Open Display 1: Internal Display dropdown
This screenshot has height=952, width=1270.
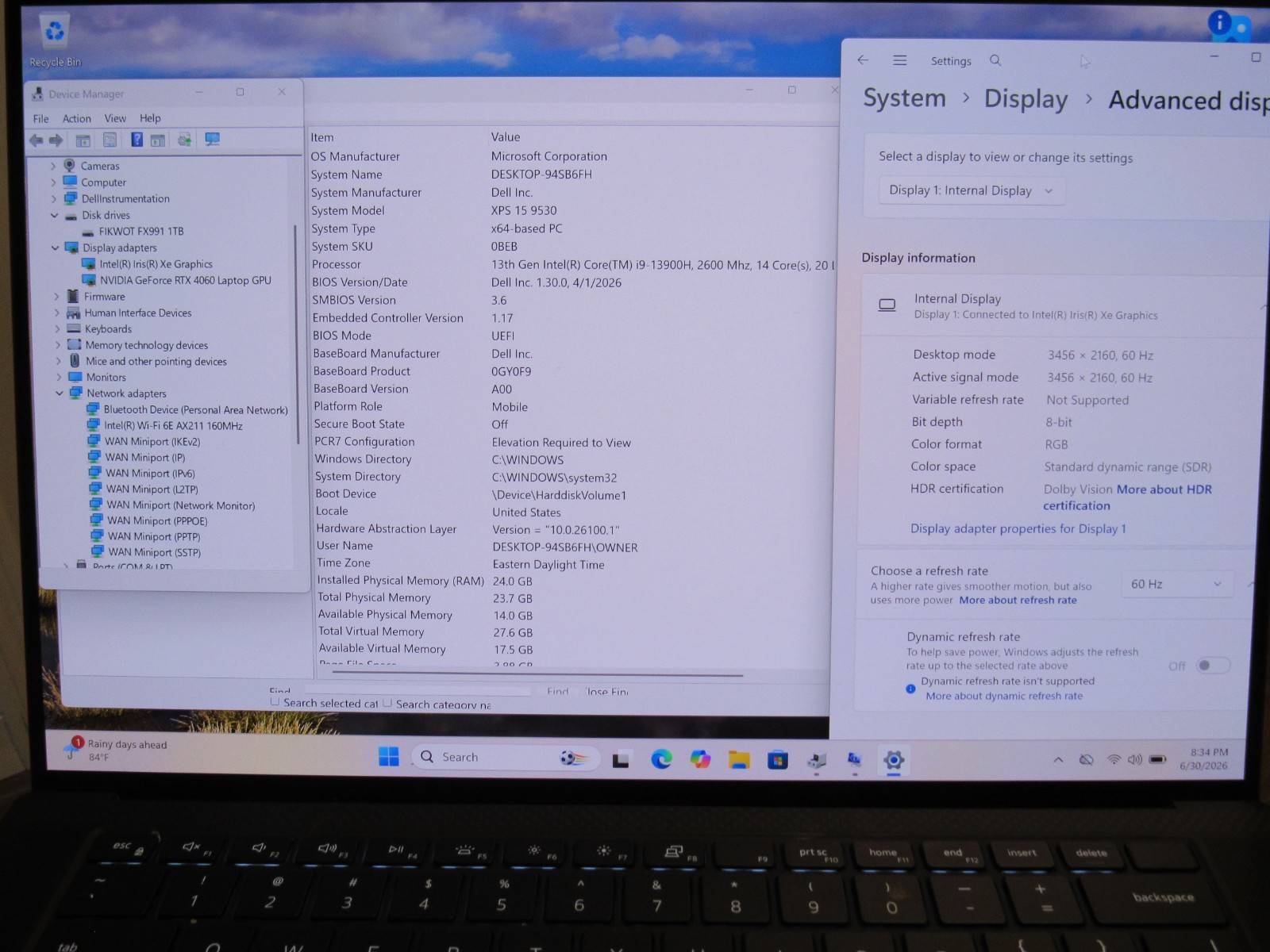pos(970,190)
